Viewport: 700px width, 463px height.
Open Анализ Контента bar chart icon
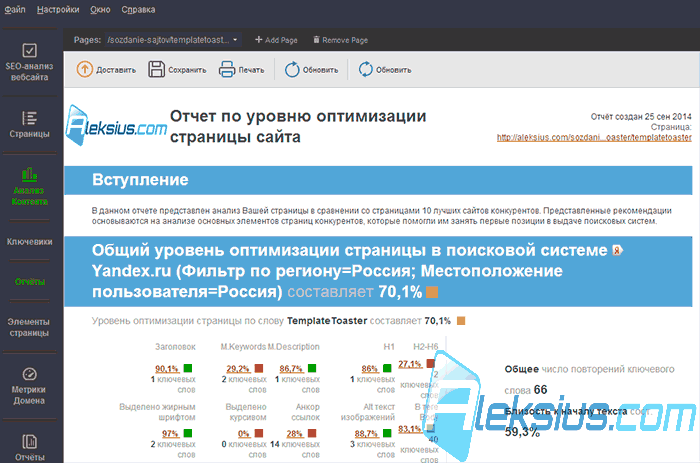pyautogui.click(x=29, y=175)
